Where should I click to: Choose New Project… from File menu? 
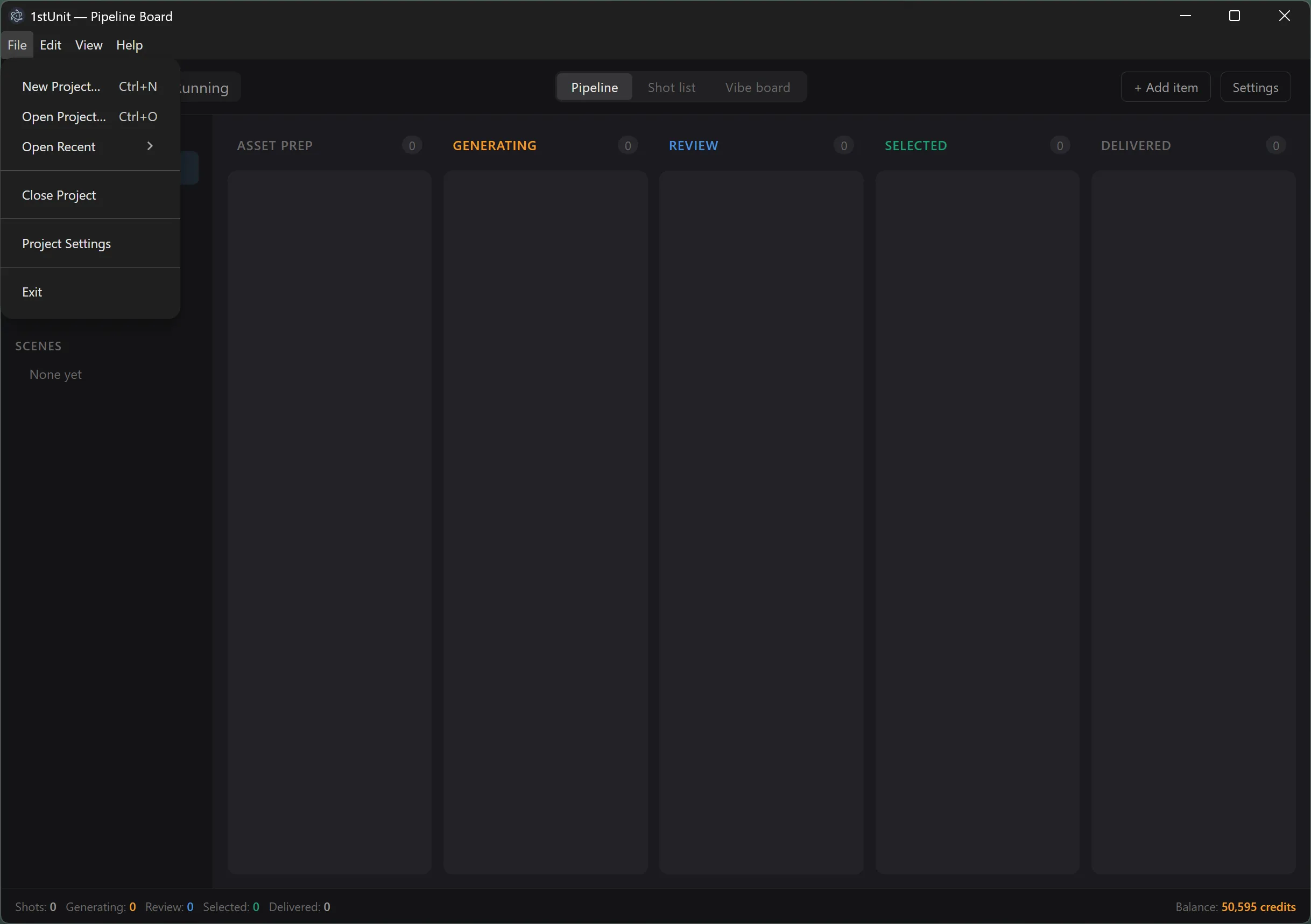[90, 87]
